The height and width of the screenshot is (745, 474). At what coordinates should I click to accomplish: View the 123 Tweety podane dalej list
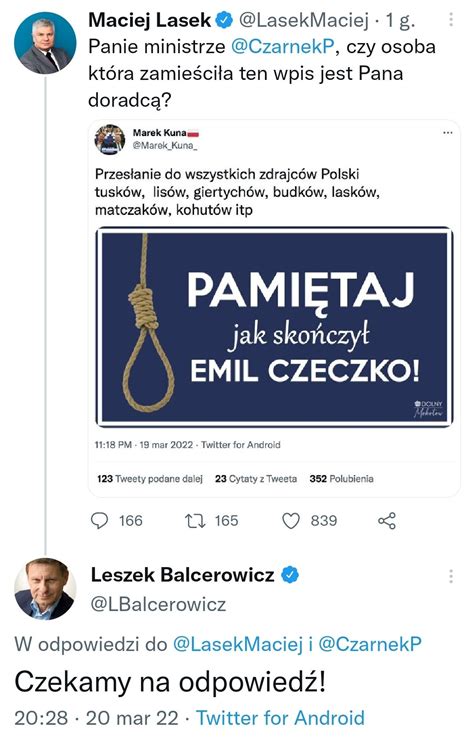(x=150, y=478)
